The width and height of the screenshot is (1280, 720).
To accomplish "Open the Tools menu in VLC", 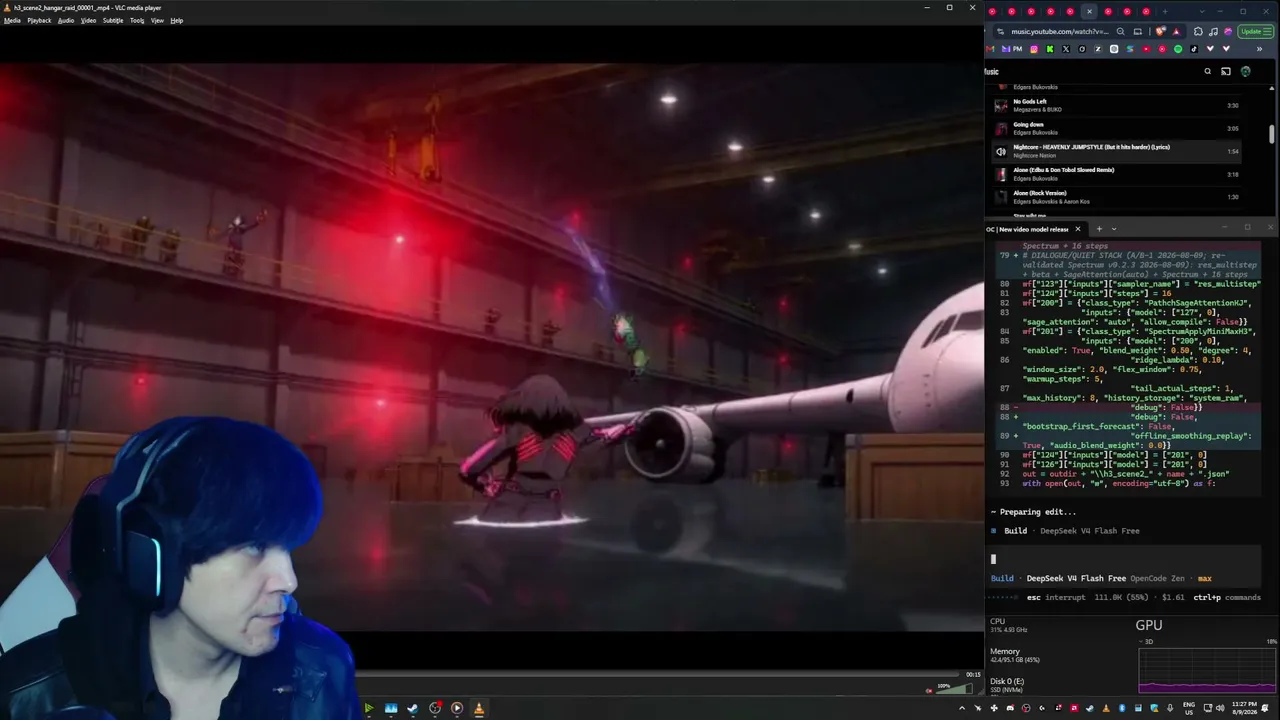I will pyautogui.click(x=137, y=20).
